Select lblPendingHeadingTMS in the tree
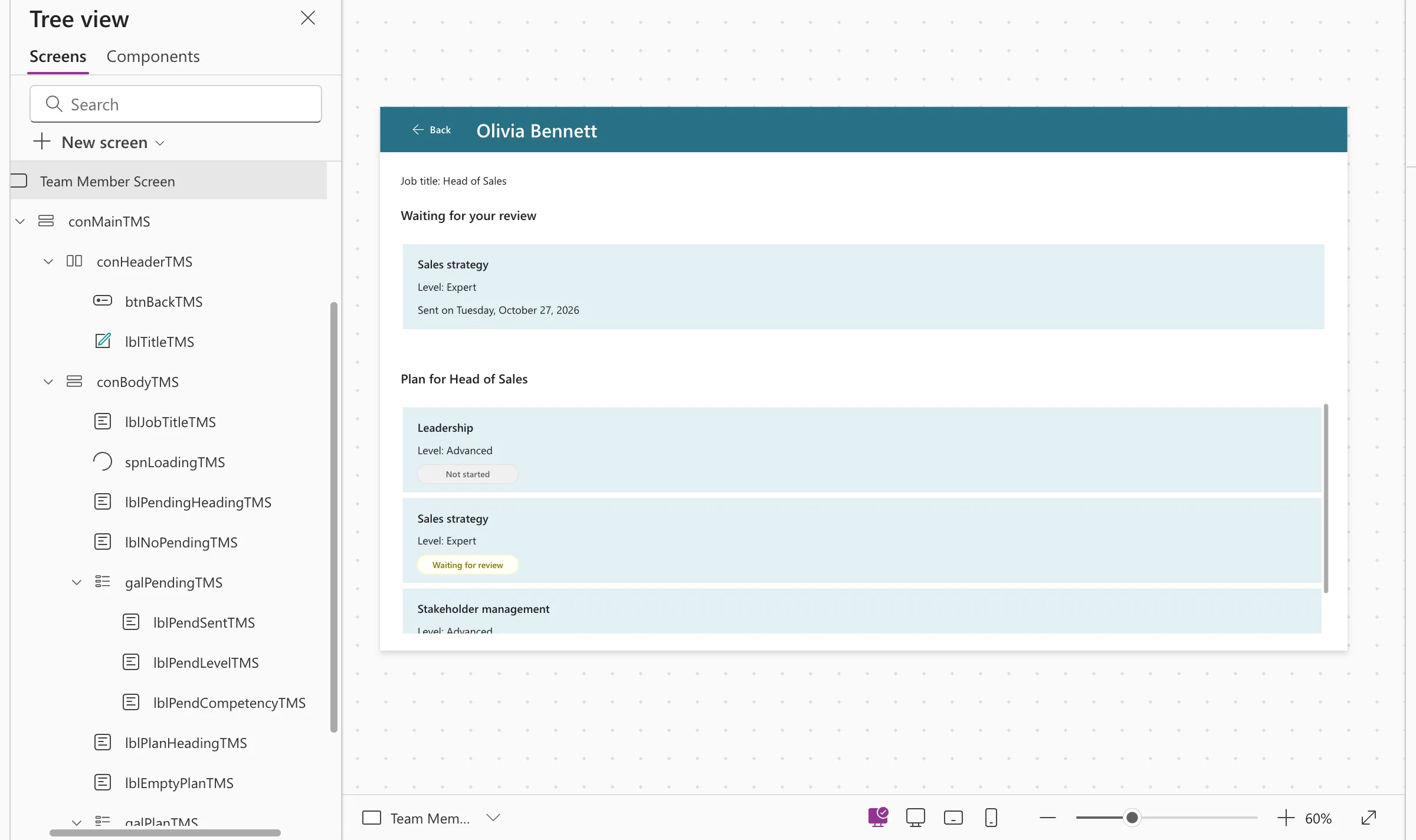The height and width of the screenshot is (840, 1416). (198, 502)
